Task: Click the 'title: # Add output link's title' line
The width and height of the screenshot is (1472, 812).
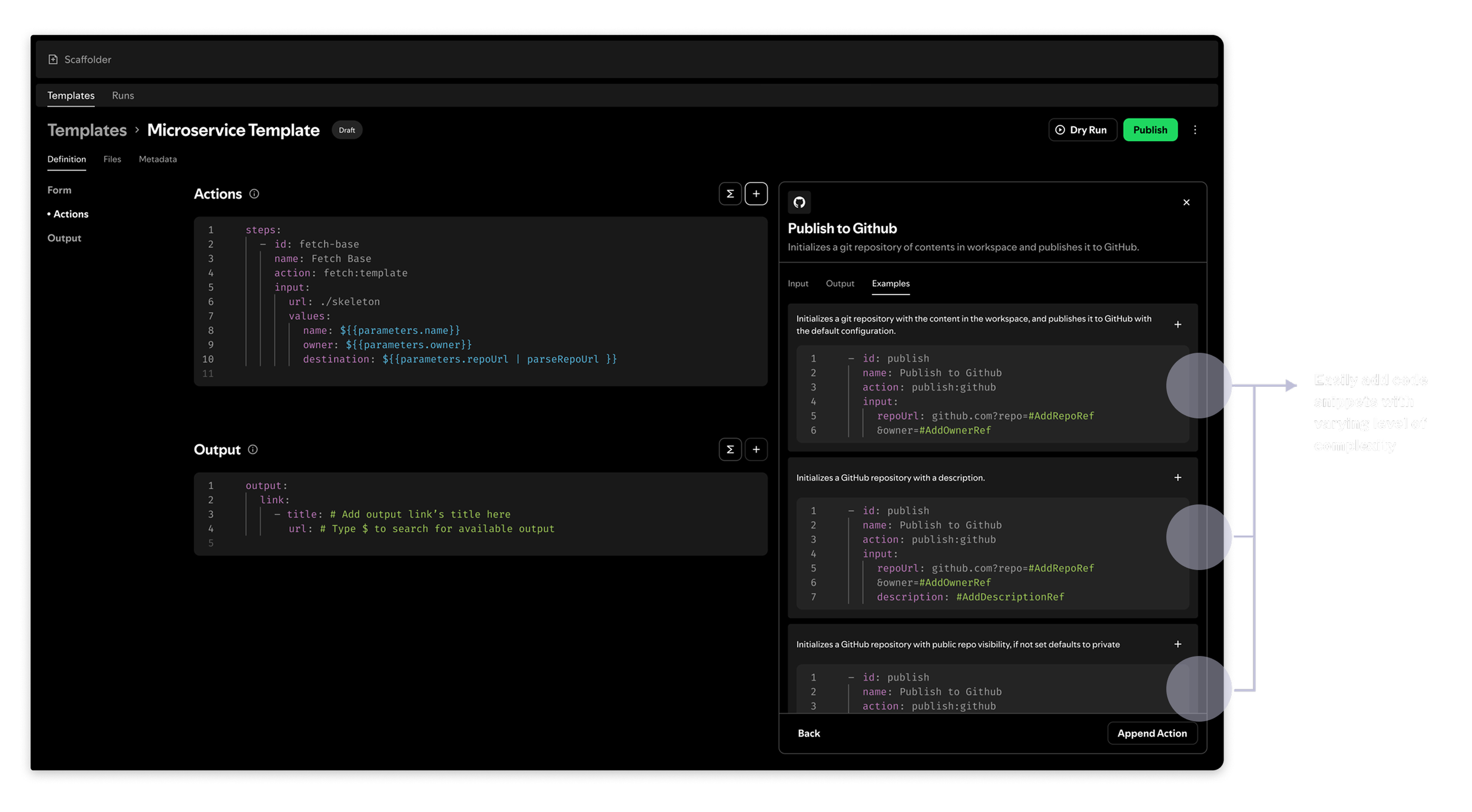Action: (x=392, y=515)
